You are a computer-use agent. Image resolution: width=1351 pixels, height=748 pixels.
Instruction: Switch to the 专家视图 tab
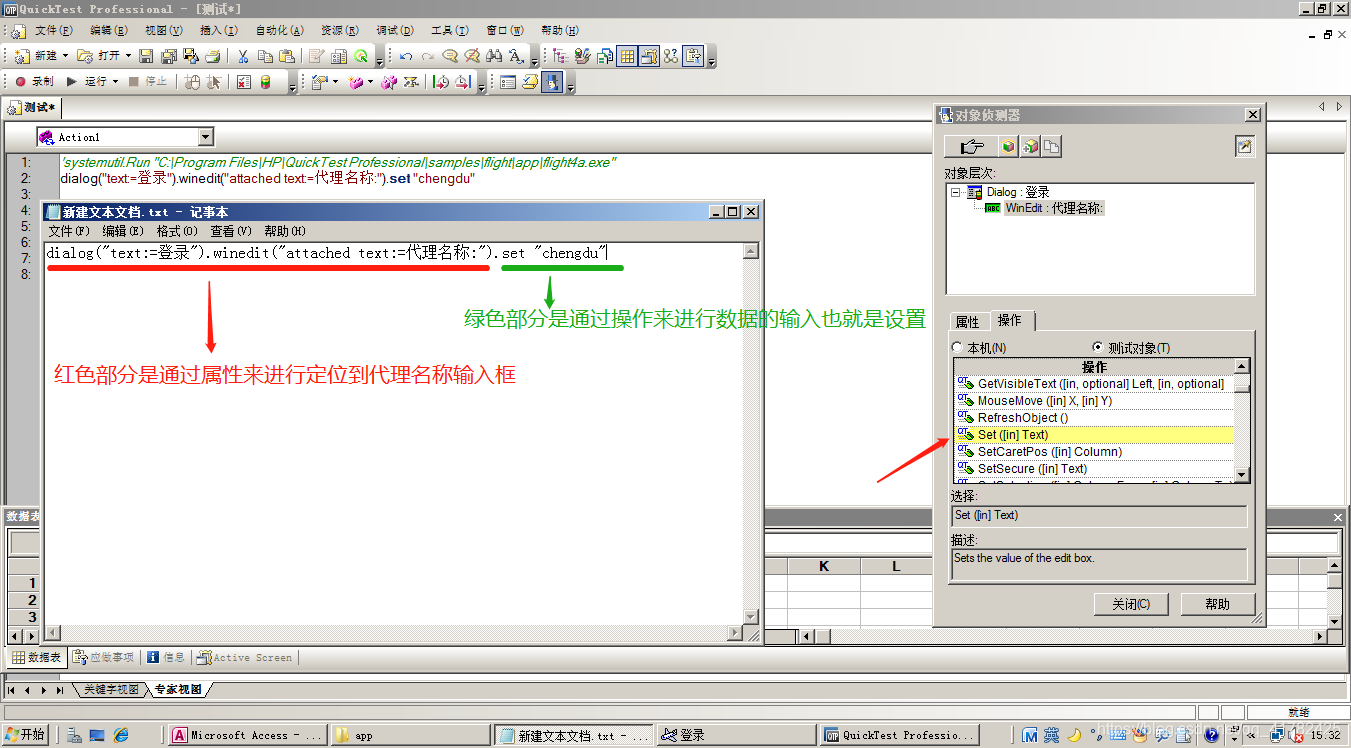tap(177, 690)
